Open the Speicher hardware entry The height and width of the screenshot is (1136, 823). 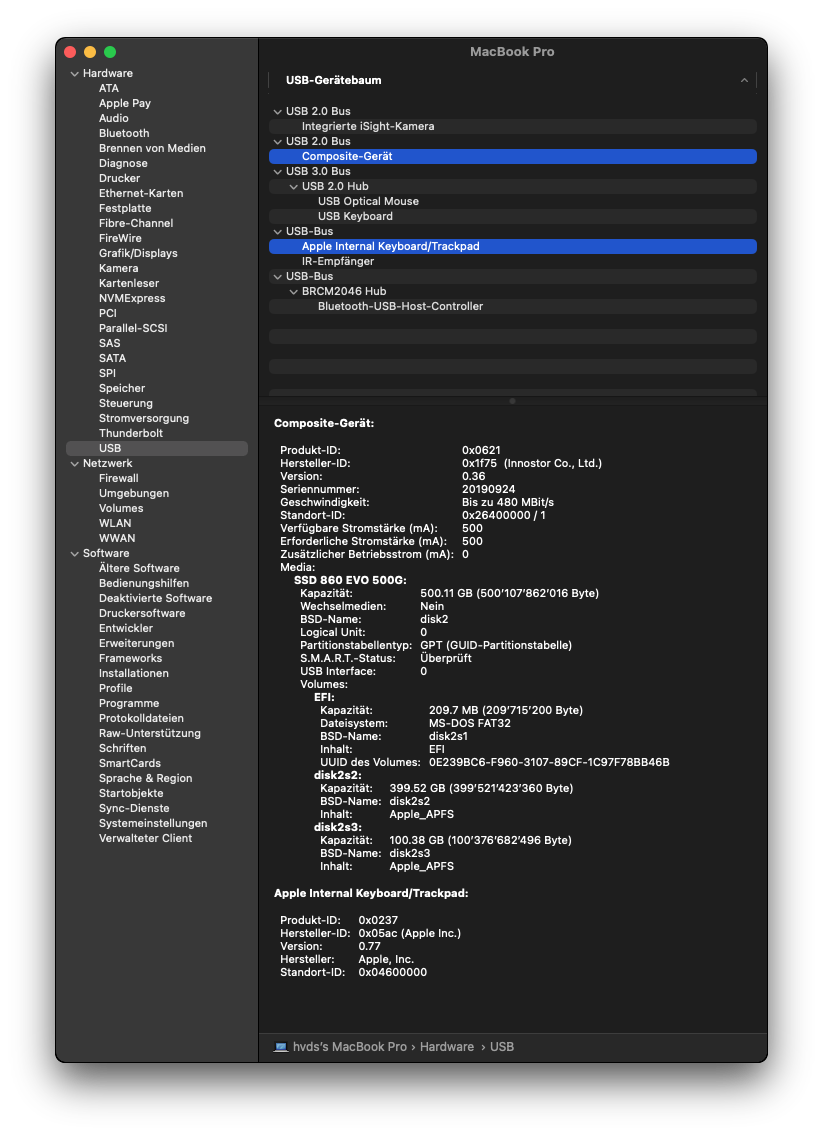122,388
